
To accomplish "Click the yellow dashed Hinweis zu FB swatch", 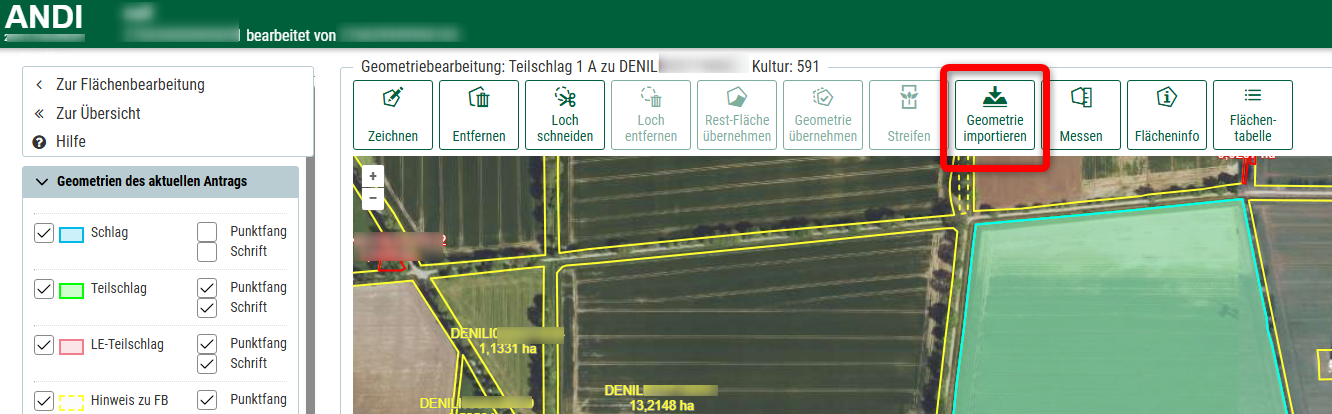I will pyautogui.click(x=71, y=402).
